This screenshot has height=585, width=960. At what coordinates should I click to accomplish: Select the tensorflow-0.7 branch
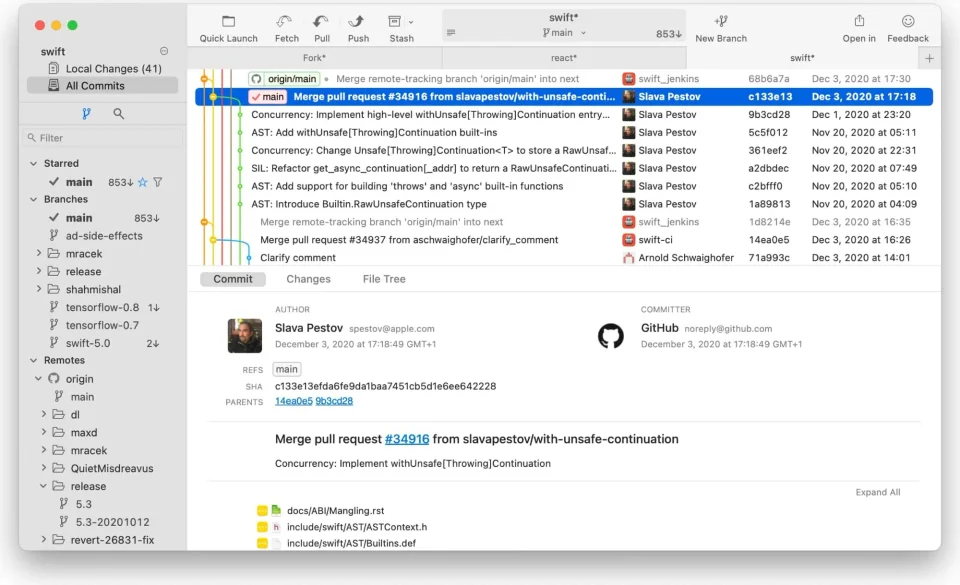pos(103,325)
